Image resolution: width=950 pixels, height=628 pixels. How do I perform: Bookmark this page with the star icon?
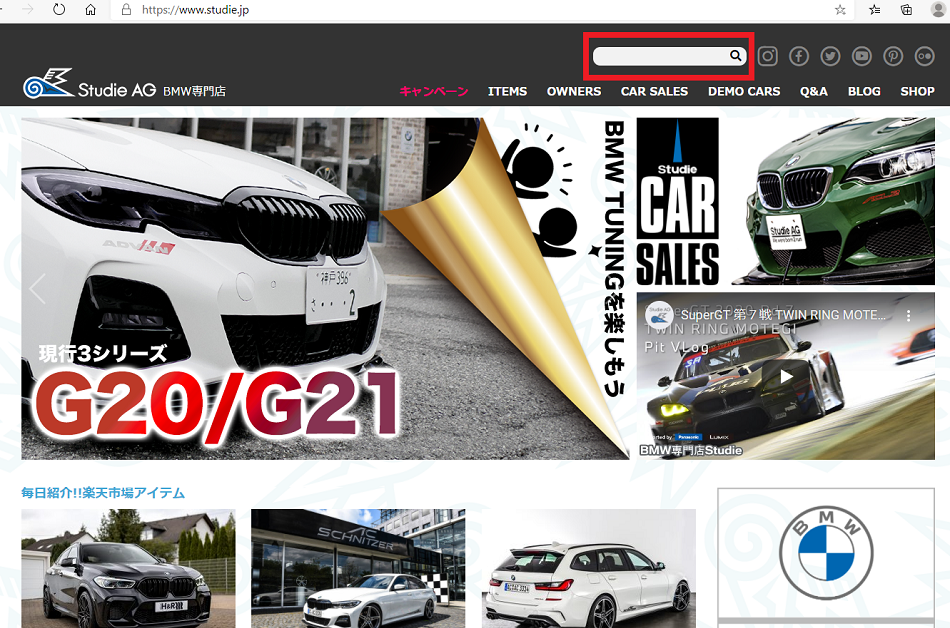(x=840, y=10)
